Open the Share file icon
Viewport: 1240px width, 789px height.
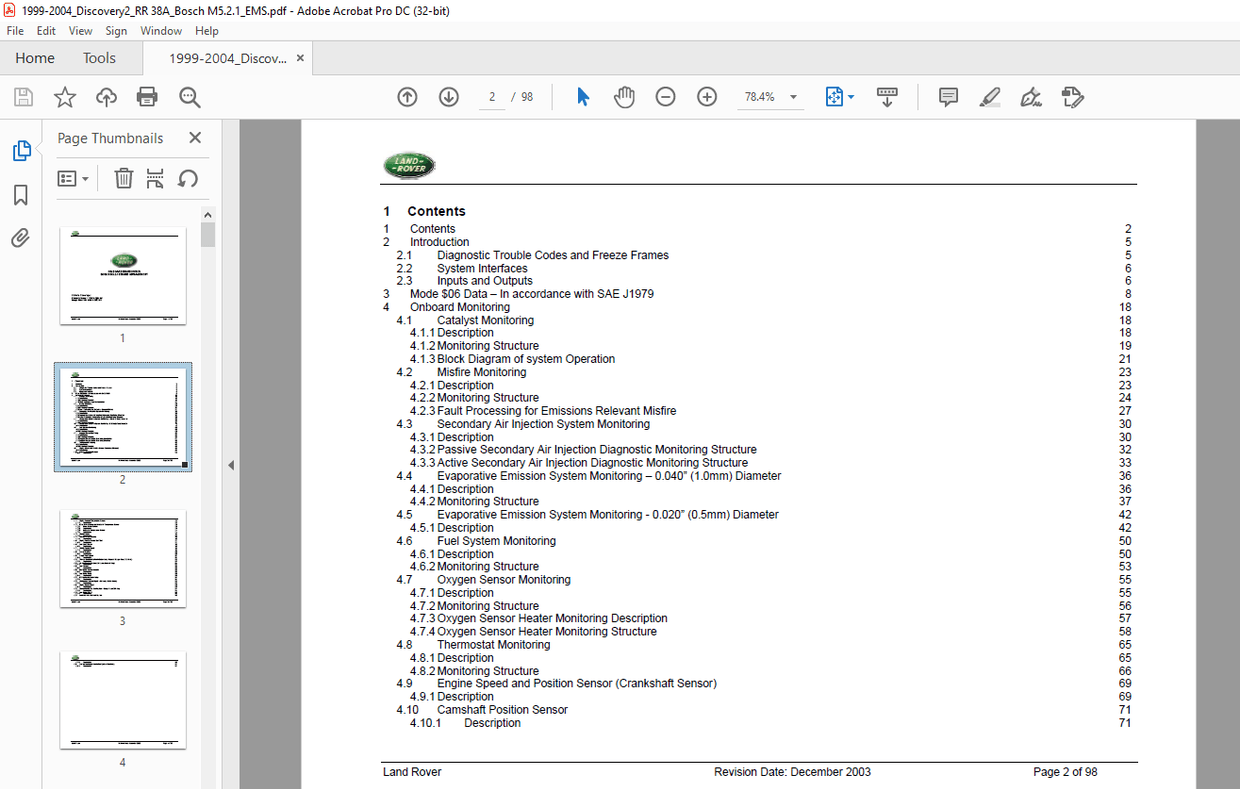(106, 97)
